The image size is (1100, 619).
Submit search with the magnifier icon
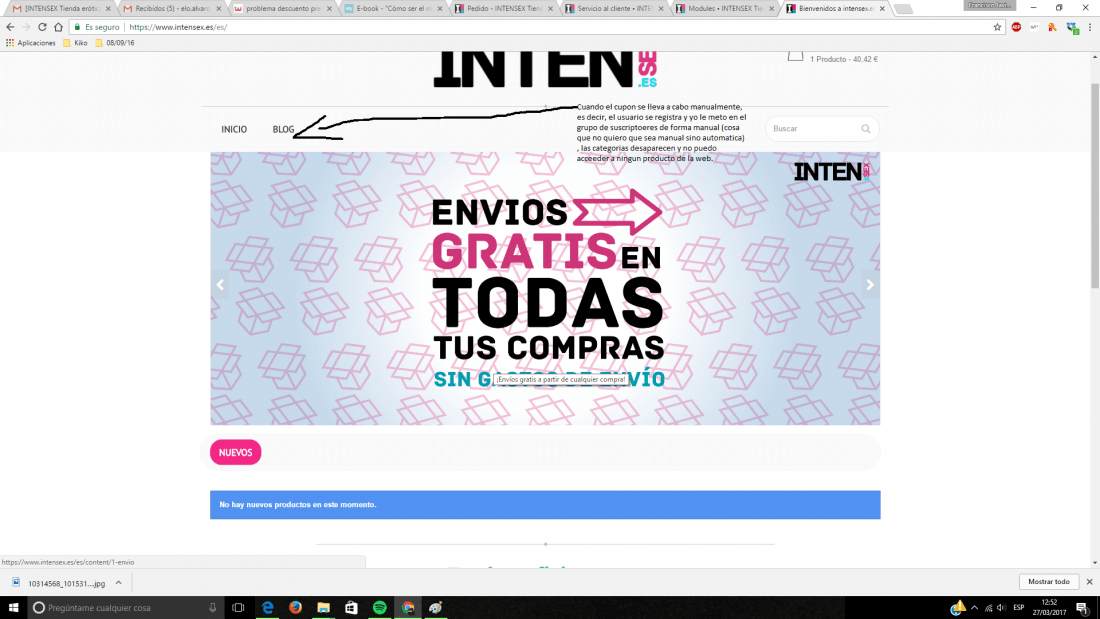pyautogui.click(x=866, y=129)
